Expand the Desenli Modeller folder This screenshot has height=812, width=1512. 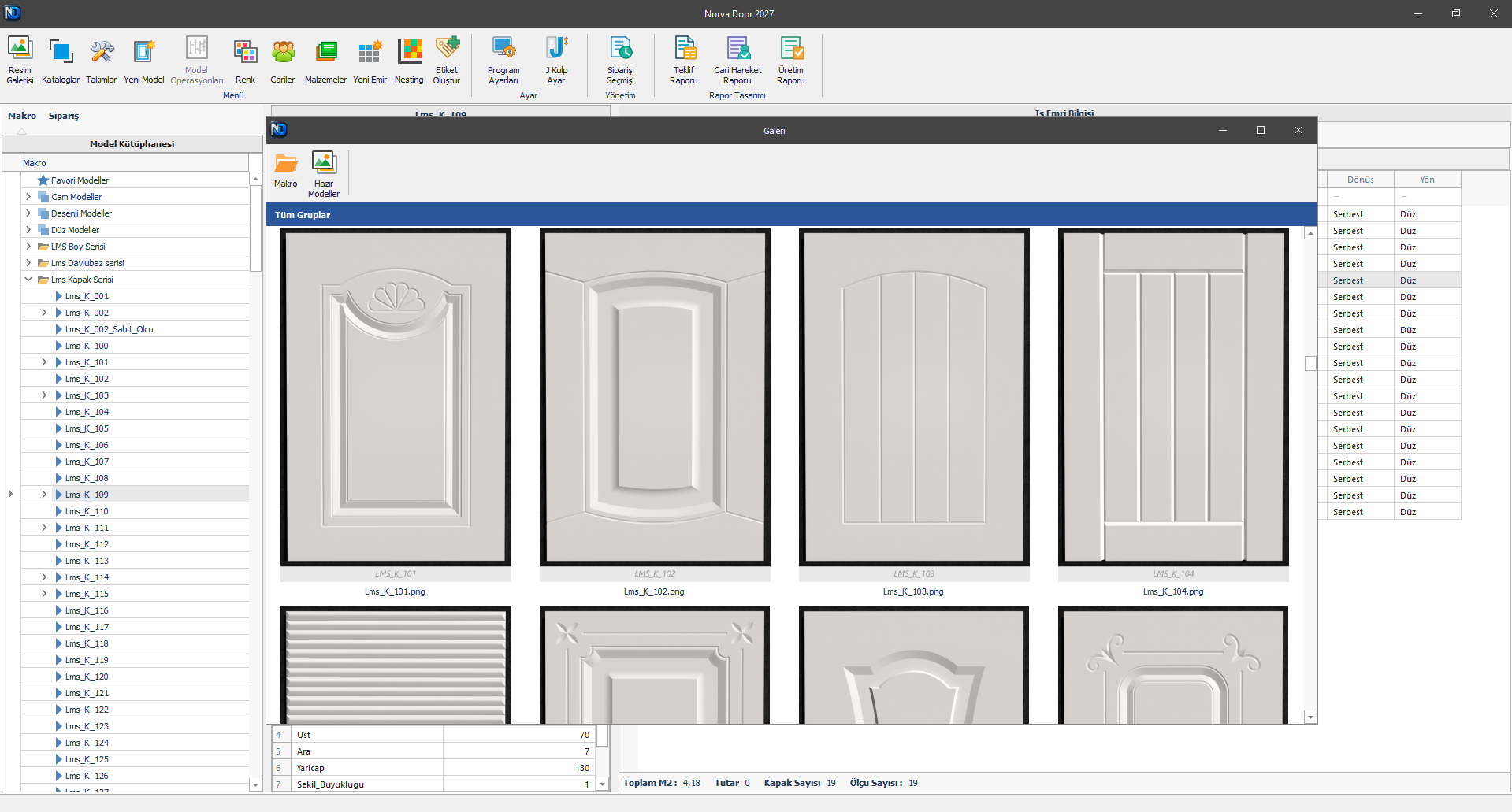tap(28, 213)
